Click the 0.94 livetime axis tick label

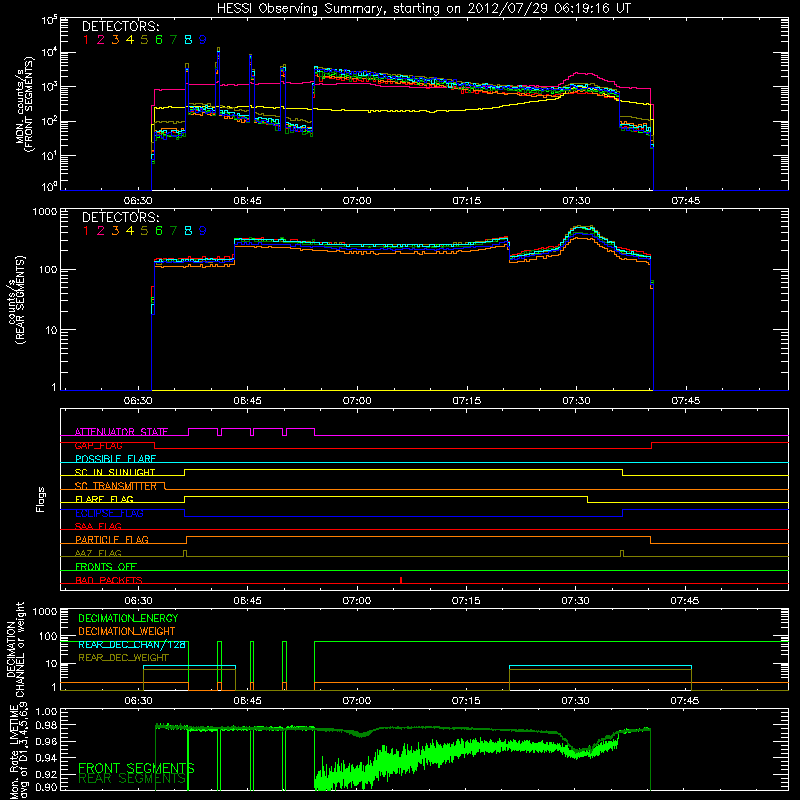click(46, 758)
